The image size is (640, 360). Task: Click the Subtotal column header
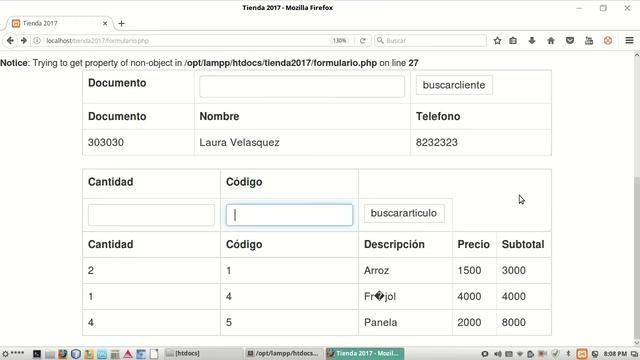[523, 244]
